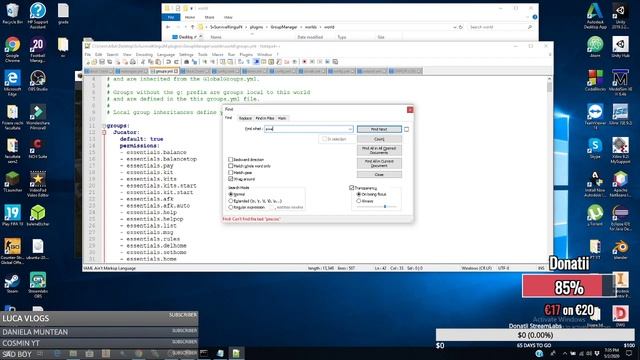This screenshot has width=640, height=360.
Task: Click the Print icon in Notepad++ toolbar
Action: 133,62
